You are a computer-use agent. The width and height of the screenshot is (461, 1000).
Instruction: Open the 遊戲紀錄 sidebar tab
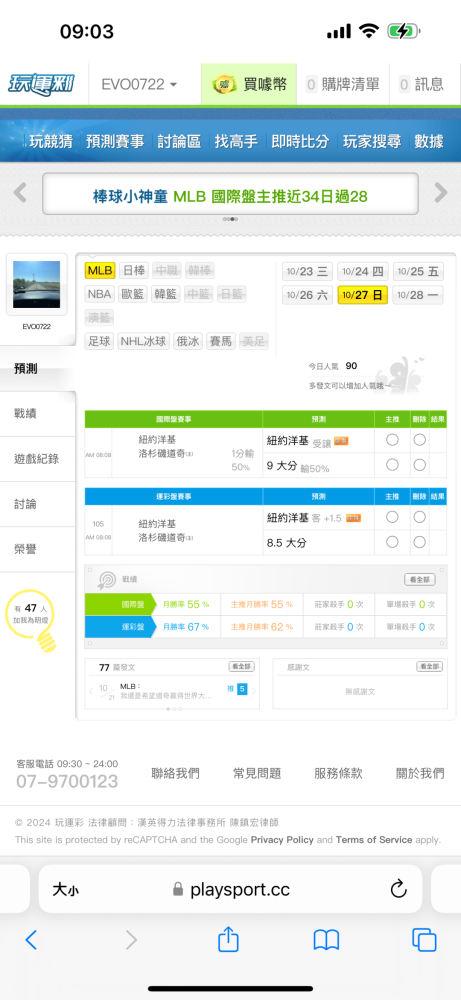pyautogui.click(x=38, y=459)
